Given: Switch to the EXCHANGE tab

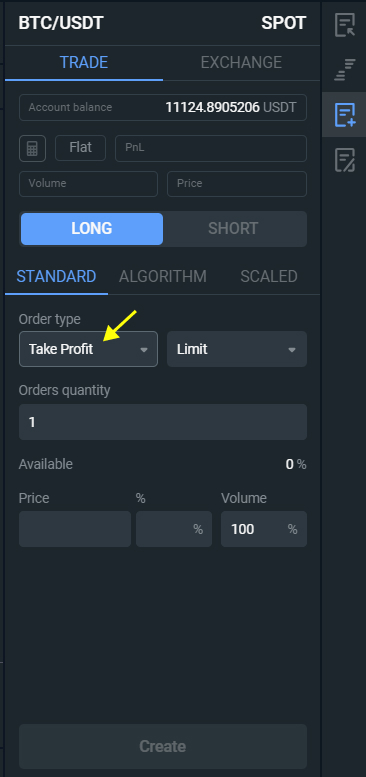Looking at the screenshot, I should [x=241, y=62].
